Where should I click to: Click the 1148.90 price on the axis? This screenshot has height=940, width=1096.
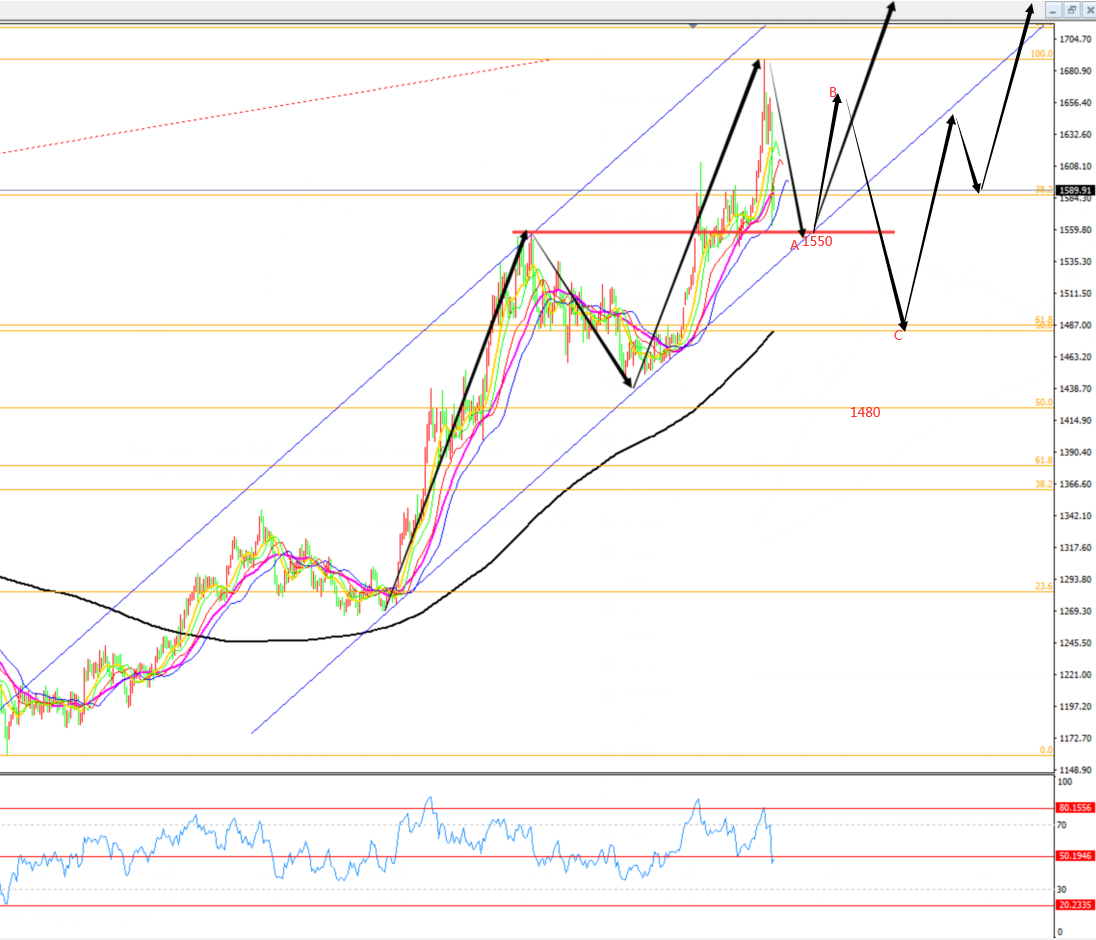(x=1076, y=770)
